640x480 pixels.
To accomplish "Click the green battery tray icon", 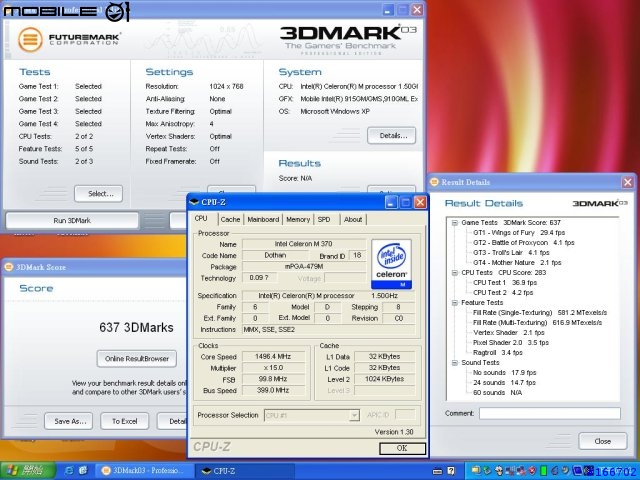I will 543,471.
